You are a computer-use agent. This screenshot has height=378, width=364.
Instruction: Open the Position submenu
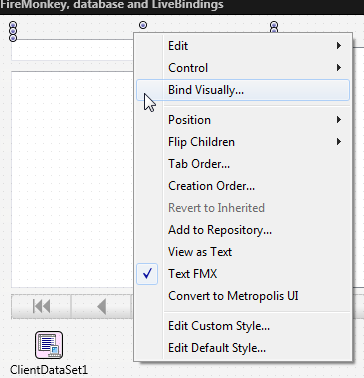(243, 120)
